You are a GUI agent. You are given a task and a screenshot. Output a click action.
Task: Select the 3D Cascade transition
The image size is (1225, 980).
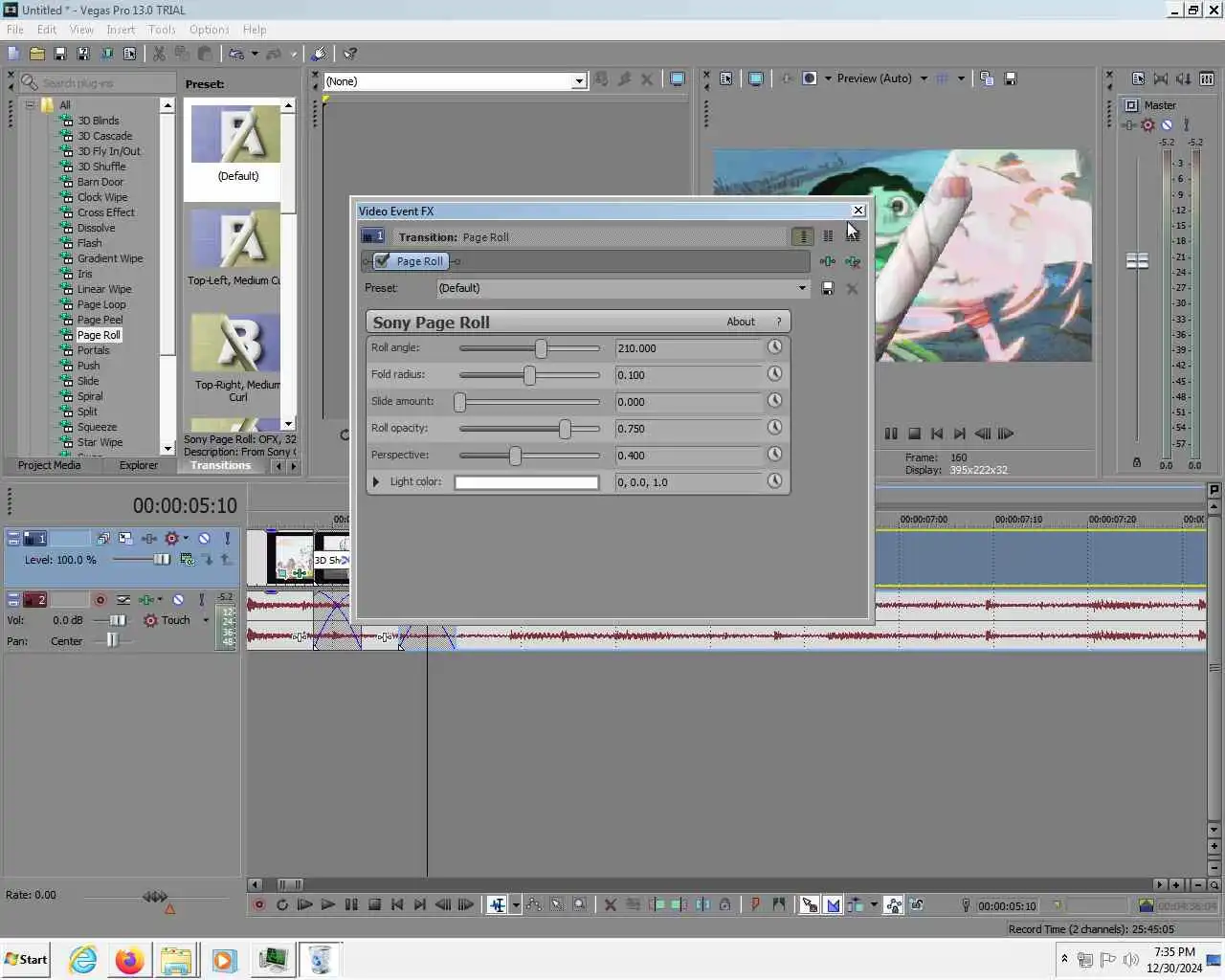104,136
